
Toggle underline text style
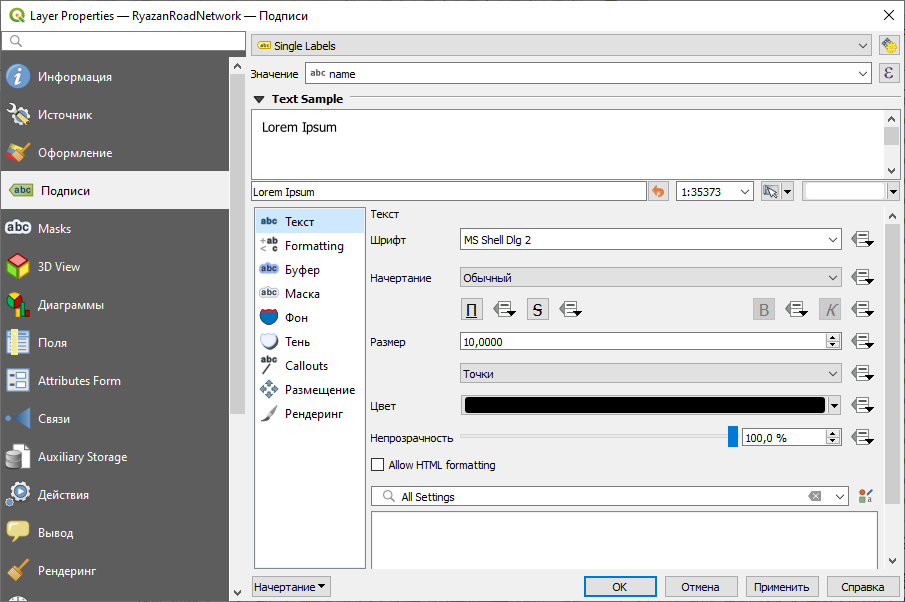coord(472,310)
